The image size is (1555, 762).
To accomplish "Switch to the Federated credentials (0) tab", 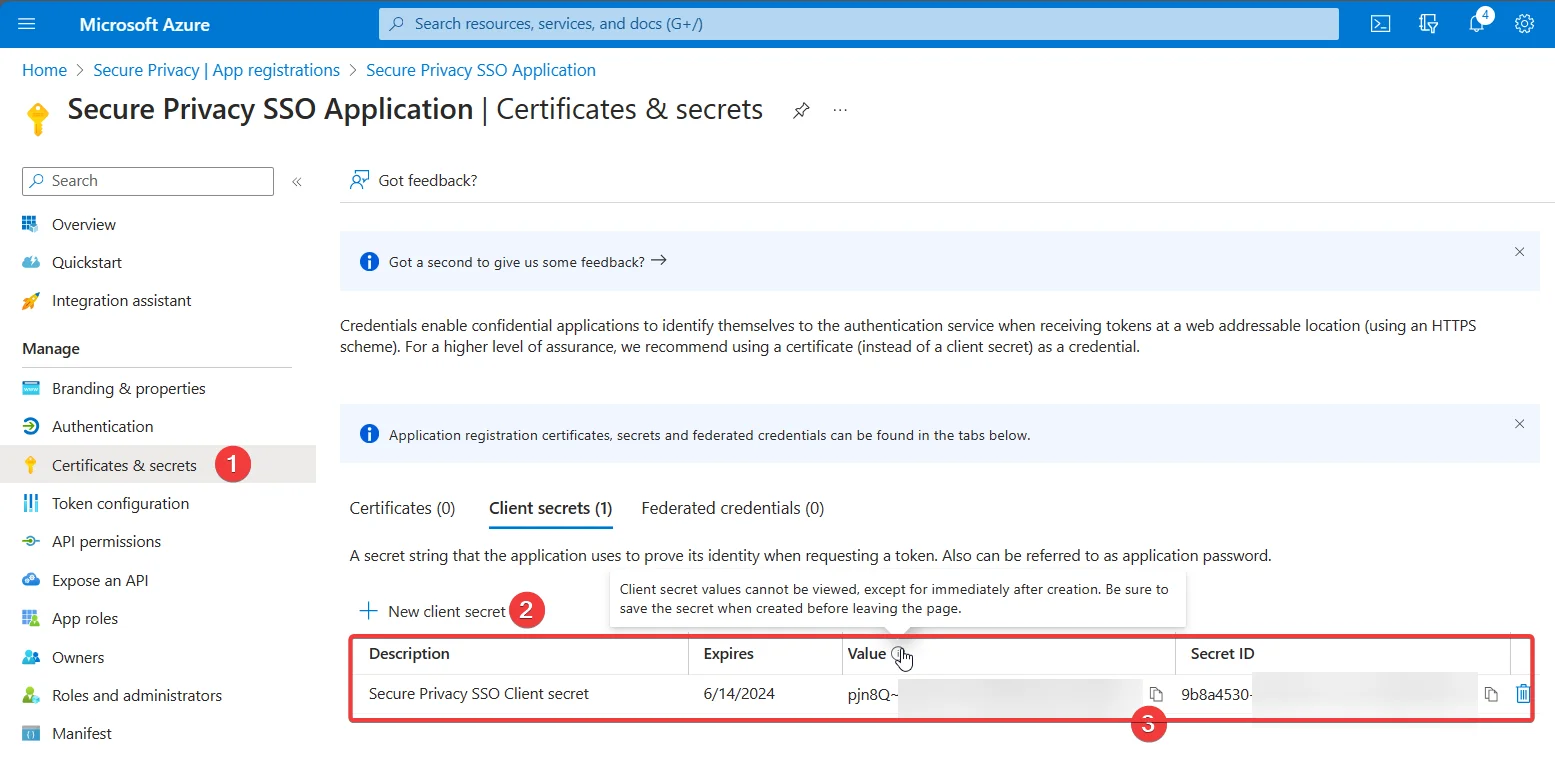I will pyautogui.click(x=731, y=508).
